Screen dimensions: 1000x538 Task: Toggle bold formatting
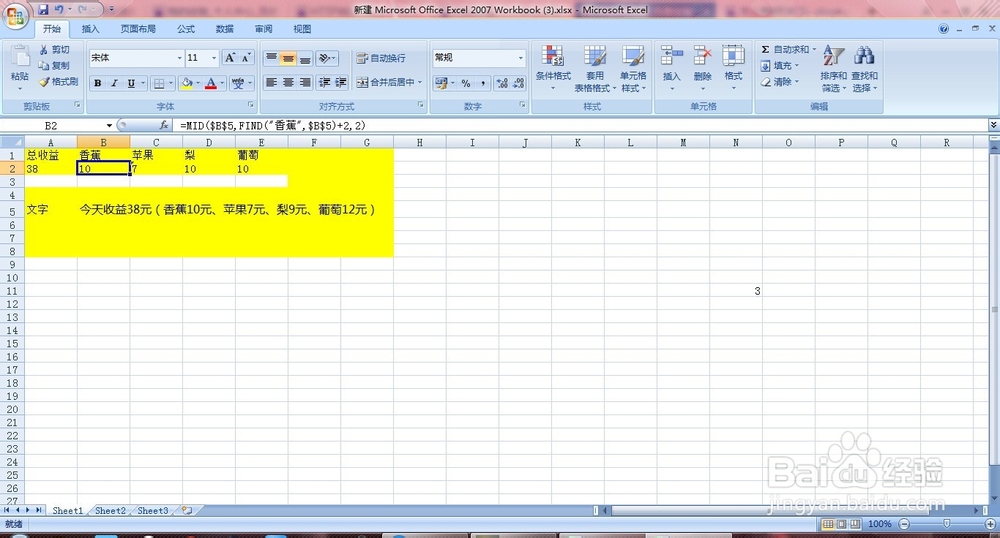point(98,83)
